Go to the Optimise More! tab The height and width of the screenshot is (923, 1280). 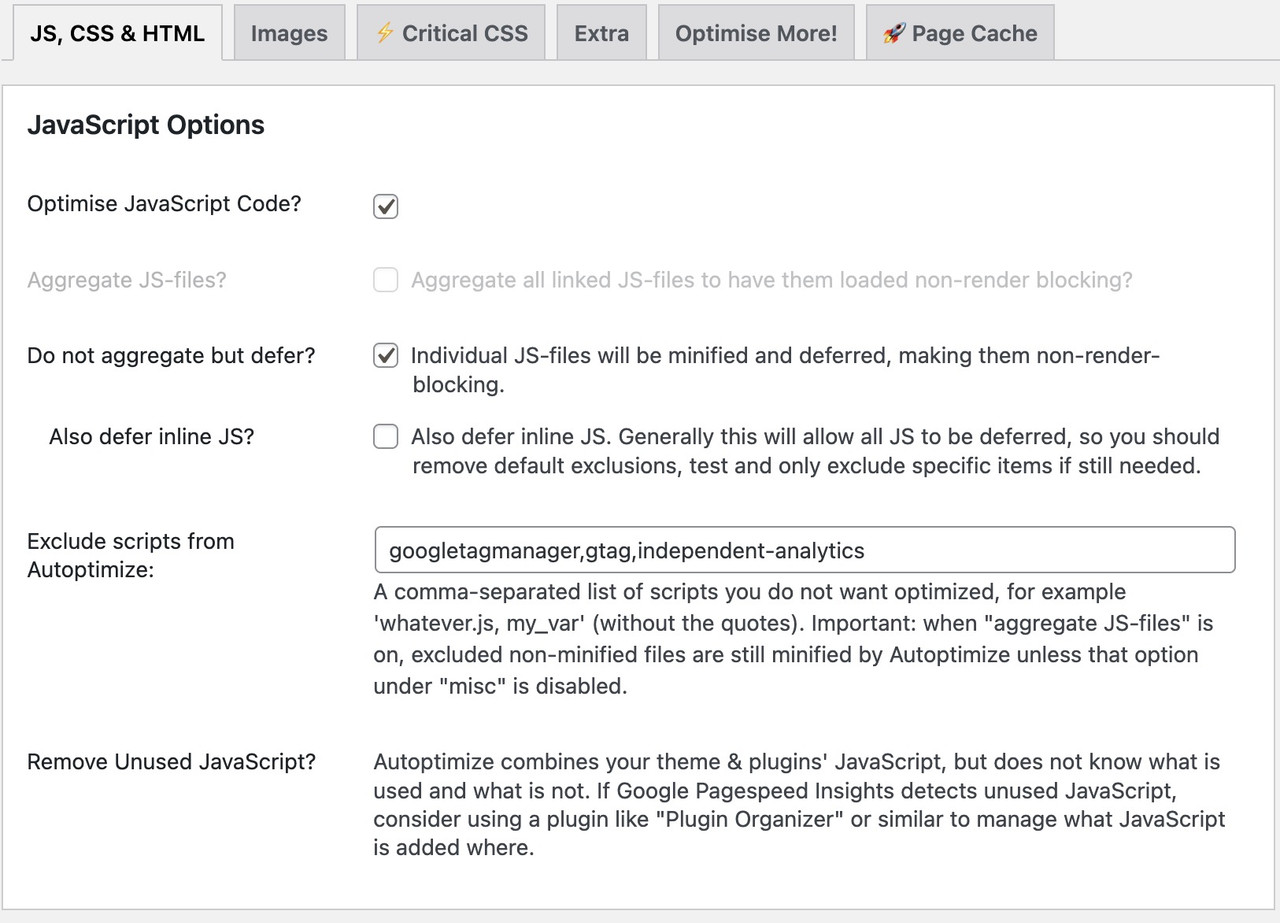coord(756,33)
